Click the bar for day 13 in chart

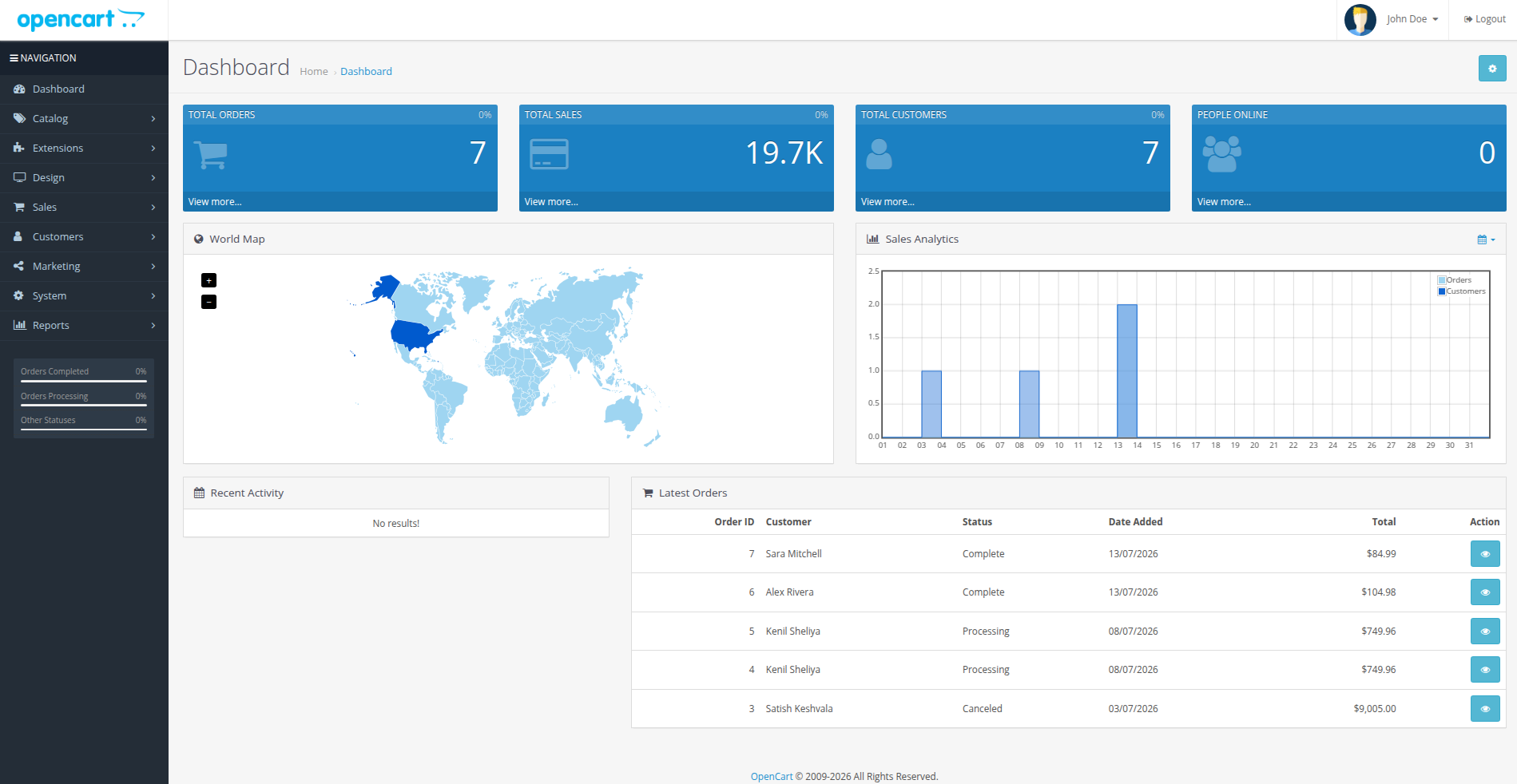pos(1127,370)
